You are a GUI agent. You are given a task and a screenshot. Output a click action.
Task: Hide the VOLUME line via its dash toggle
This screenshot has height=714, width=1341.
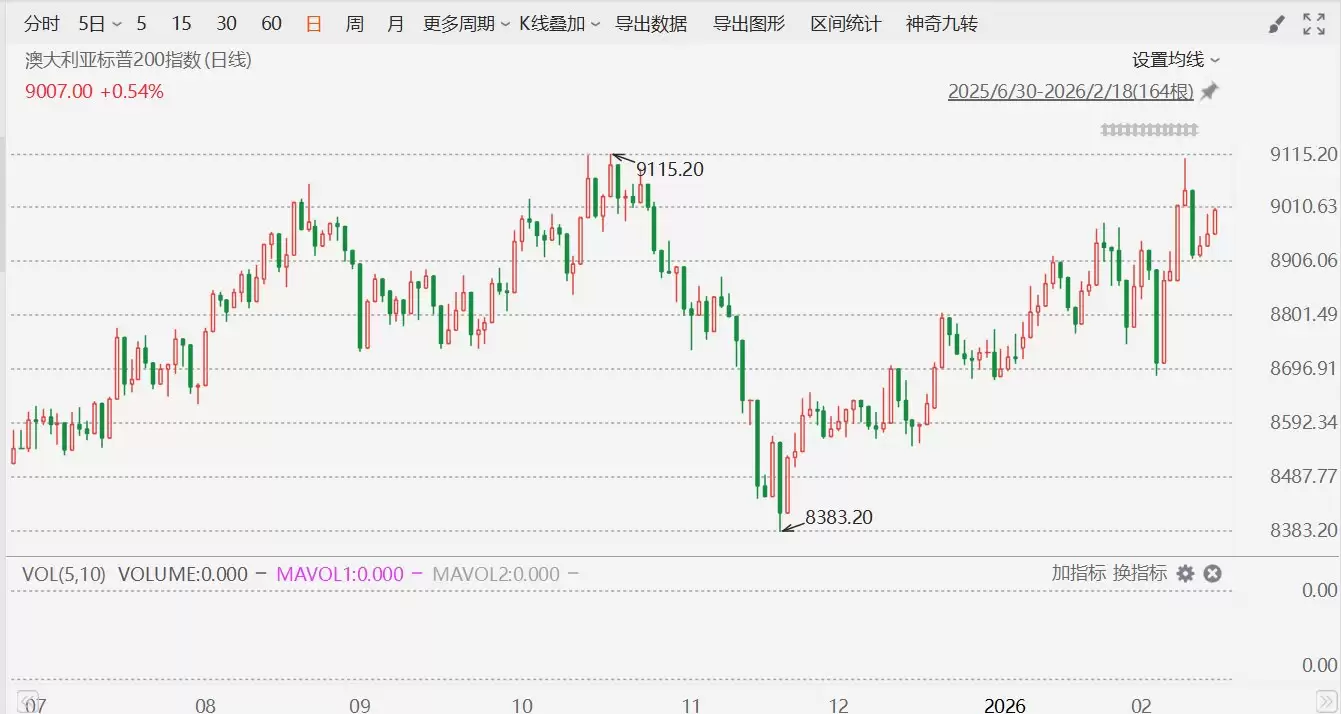tap(261, 574)
